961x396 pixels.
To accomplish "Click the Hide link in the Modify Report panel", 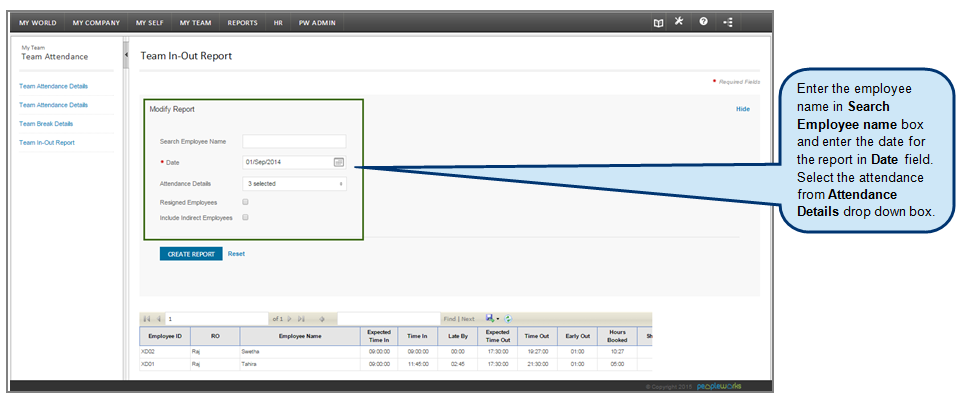I will pos(743,109).
